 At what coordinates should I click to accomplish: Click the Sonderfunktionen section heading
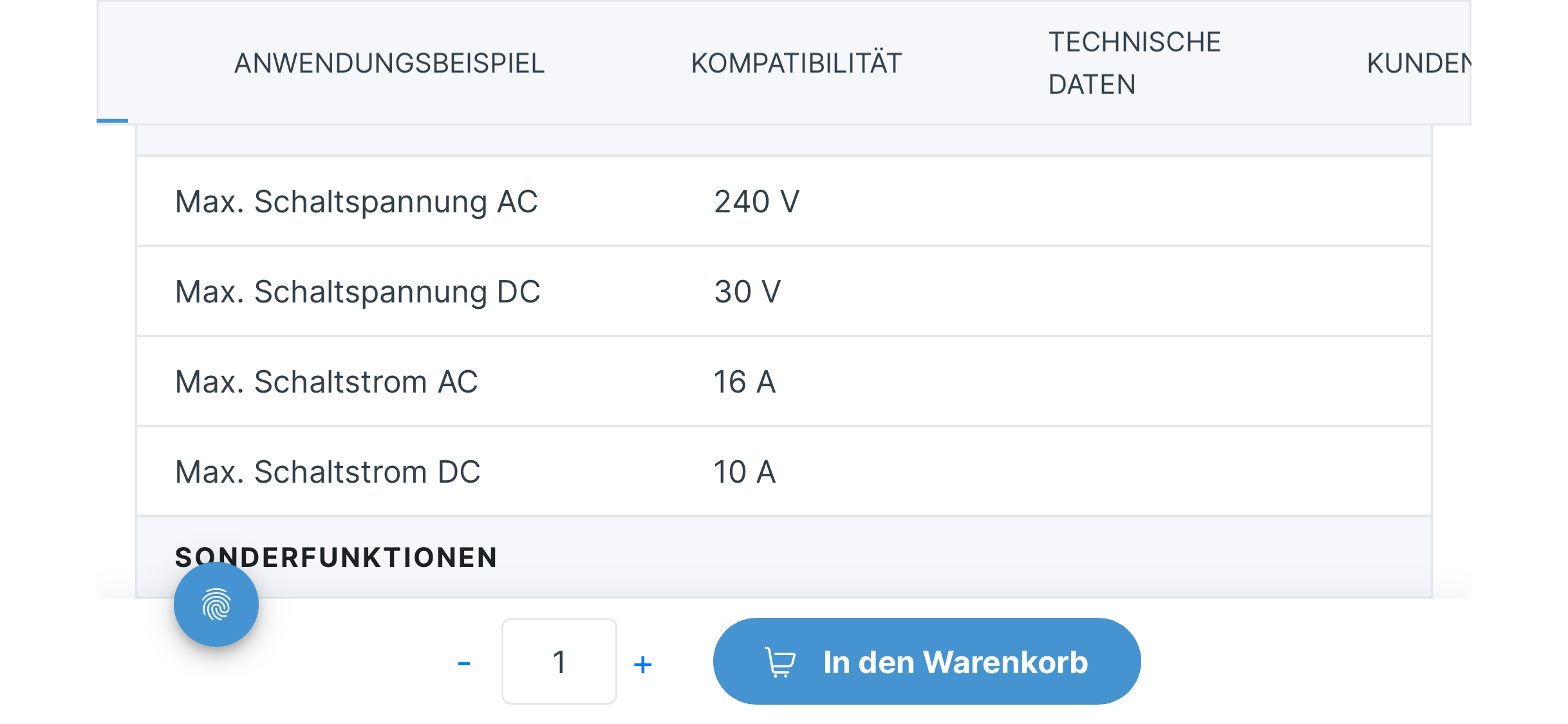click(x=336, y=557)
